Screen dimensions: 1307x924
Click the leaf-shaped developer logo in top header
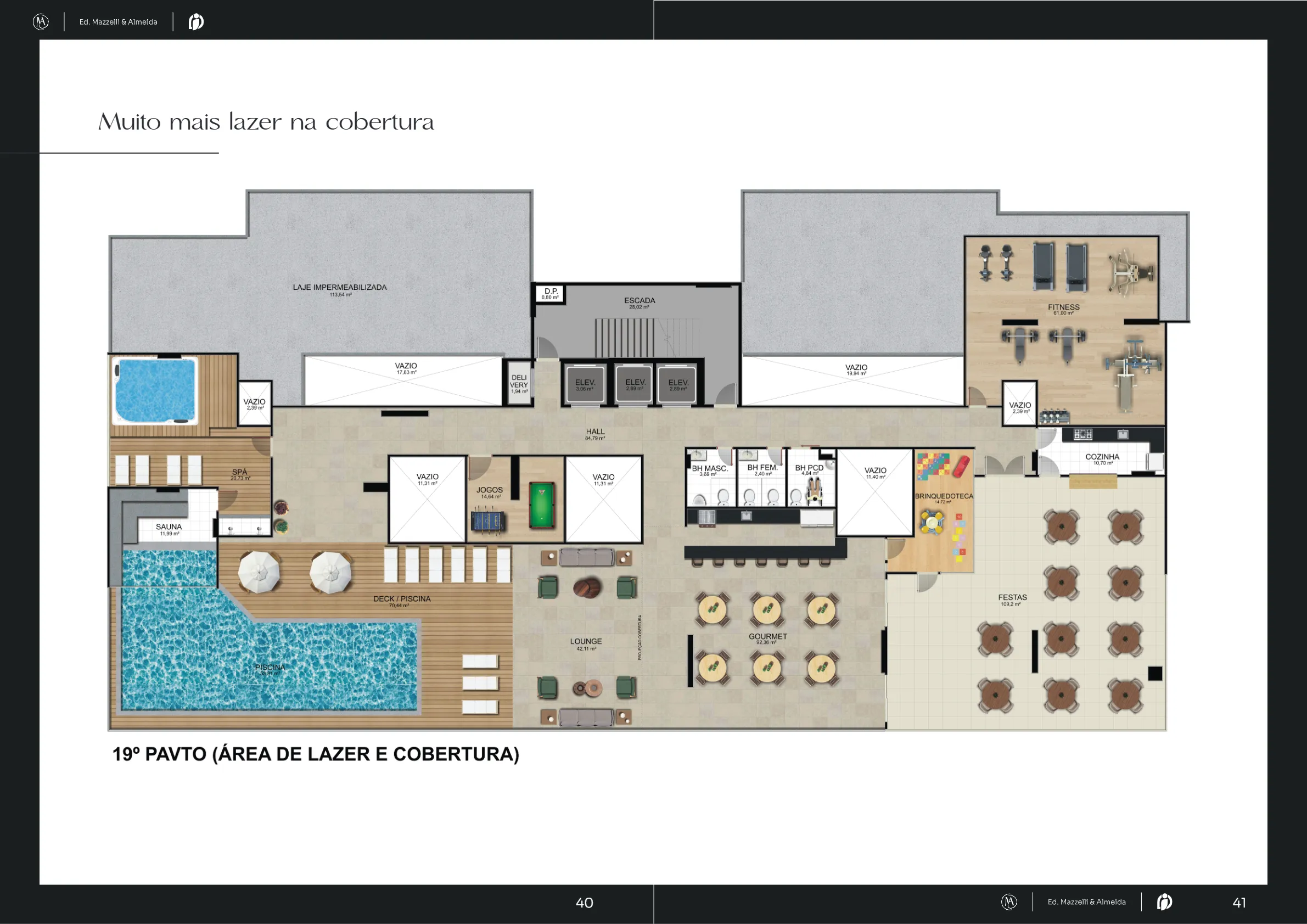[196, 22]
